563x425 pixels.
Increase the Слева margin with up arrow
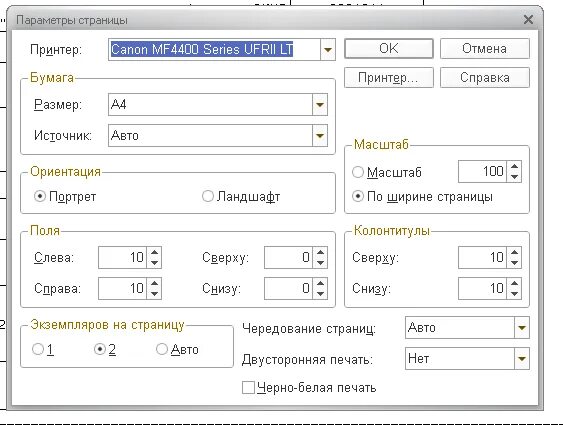point(154,252)
